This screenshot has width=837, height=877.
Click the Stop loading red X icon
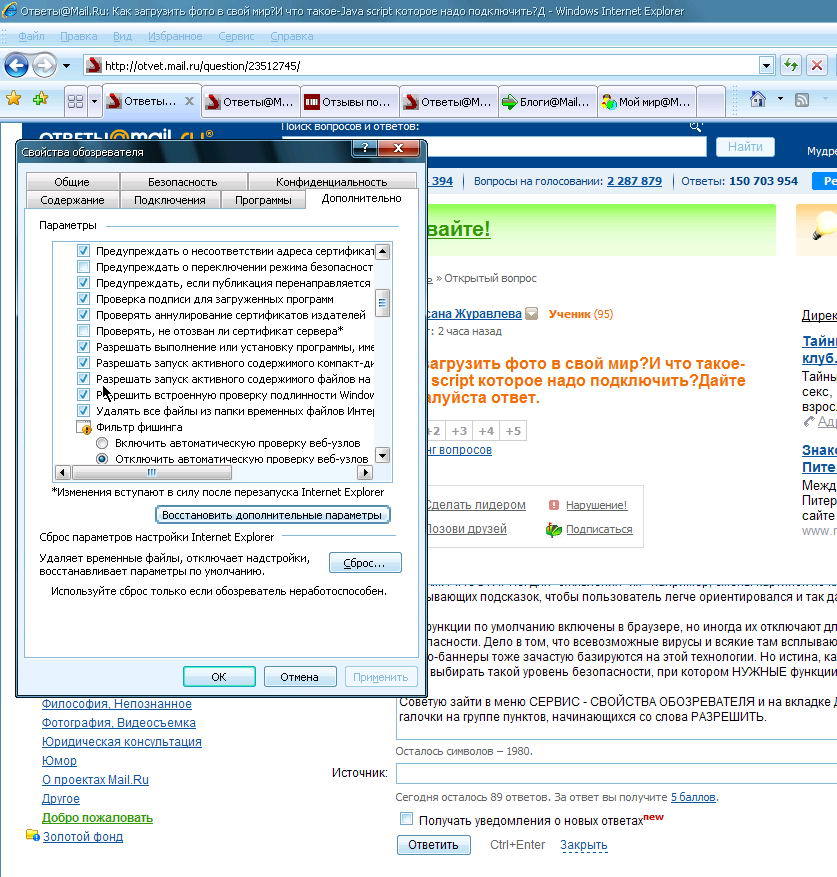point(817,65)
